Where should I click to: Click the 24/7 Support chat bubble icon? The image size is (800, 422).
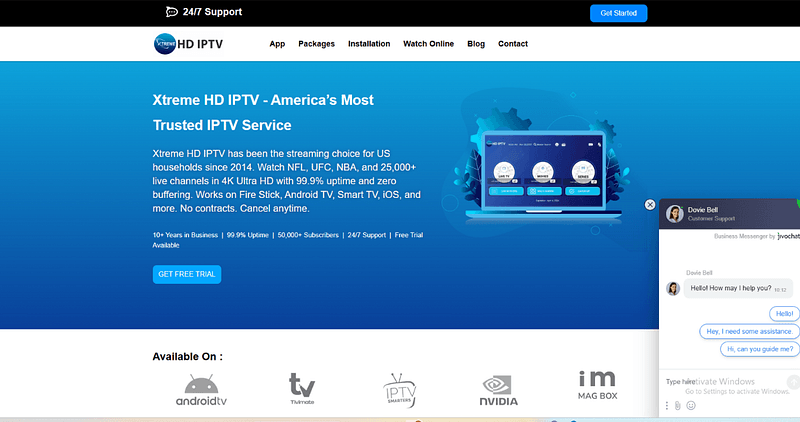(172, 12)
